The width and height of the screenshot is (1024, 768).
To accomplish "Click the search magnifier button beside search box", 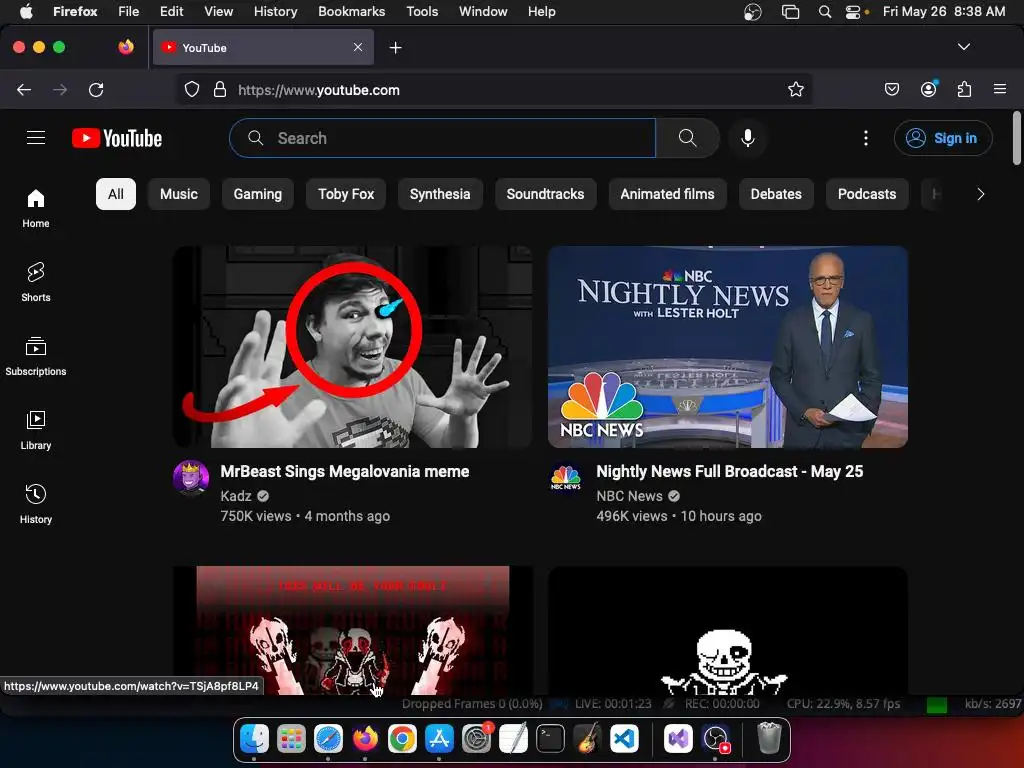I will [688, 138].
